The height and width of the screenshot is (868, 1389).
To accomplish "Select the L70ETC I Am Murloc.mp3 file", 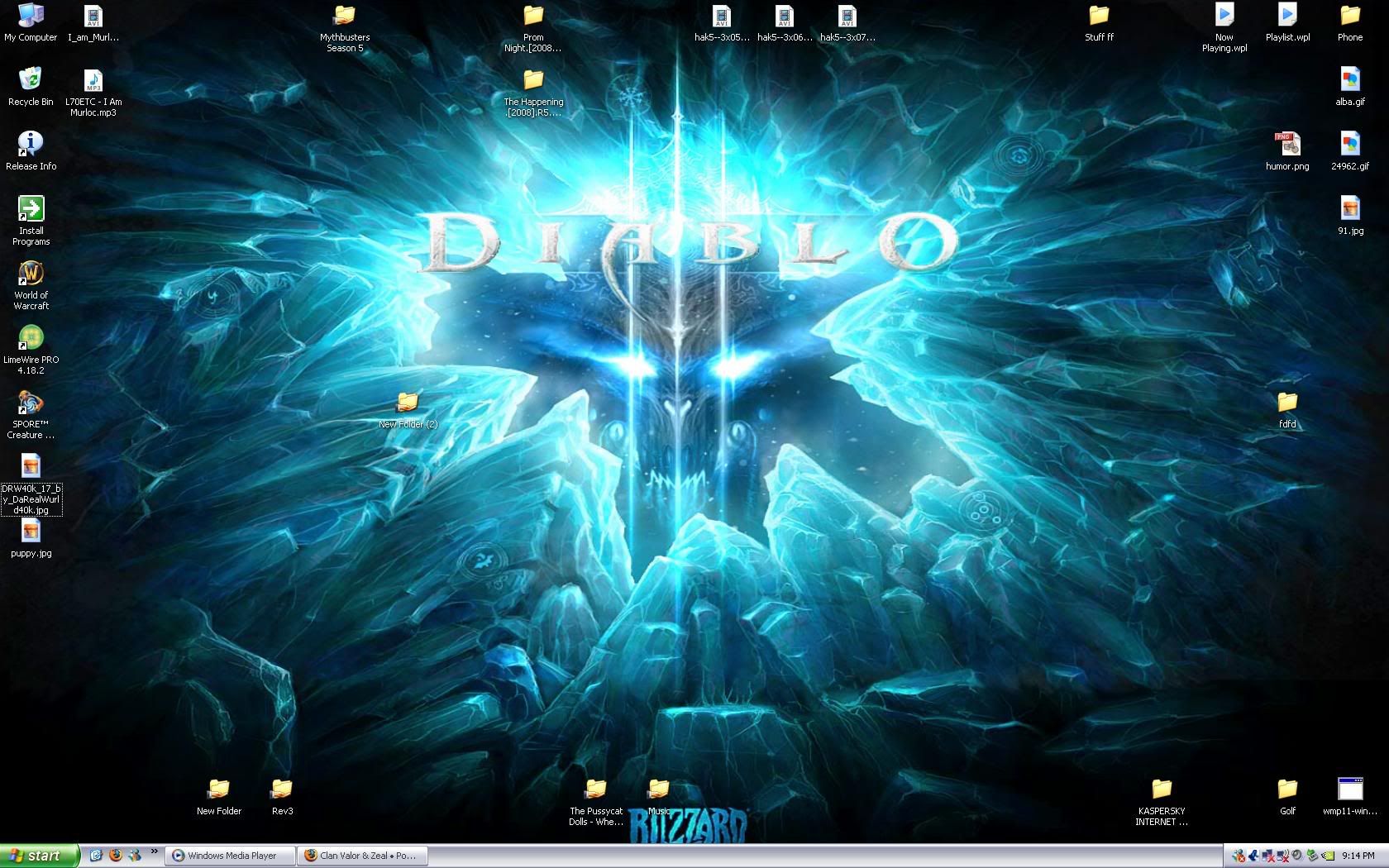I will pos(93,92).
